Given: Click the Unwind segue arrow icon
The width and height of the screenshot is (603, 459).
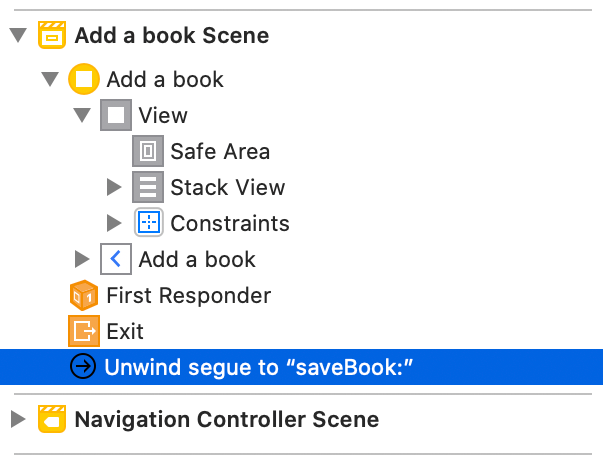Looking at the screenshot, I should (x=83, y=367).
